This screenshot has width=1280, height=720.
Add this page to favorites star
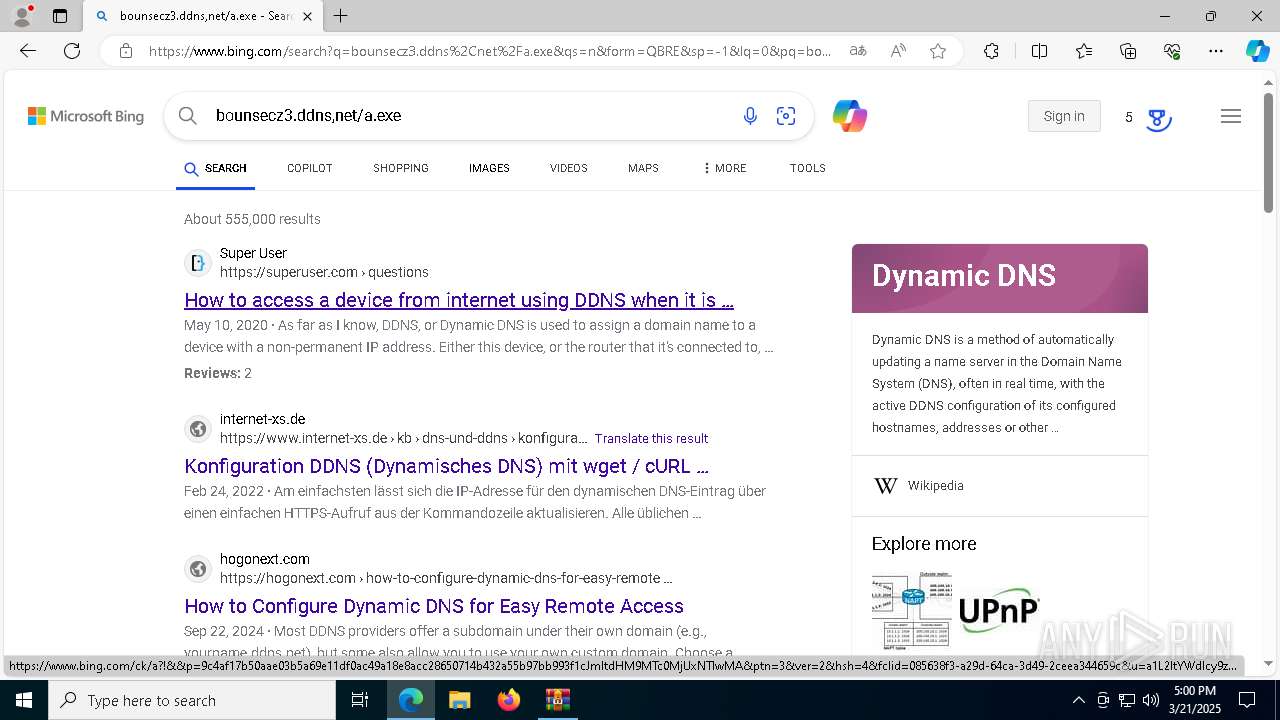[938, 51]
